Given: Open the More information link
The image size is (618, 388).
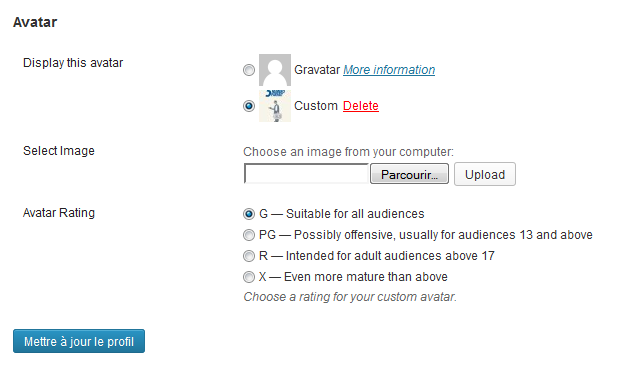Looking at the screenshot, I should click(x=389, y=70).
